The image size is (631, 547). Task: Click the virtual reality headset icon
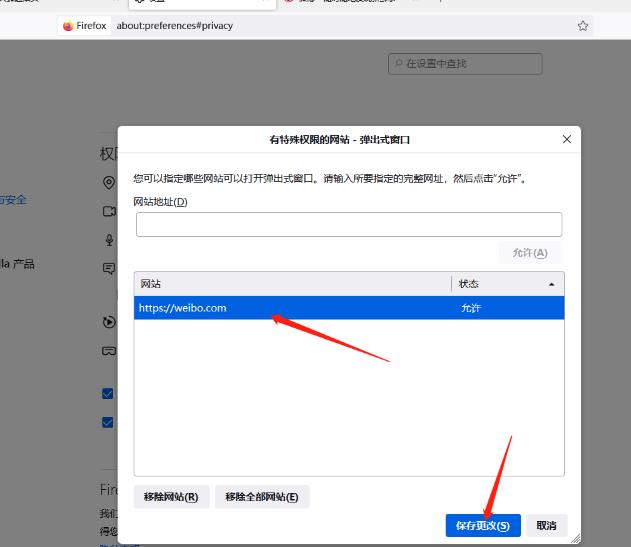[x=109, y=351]
